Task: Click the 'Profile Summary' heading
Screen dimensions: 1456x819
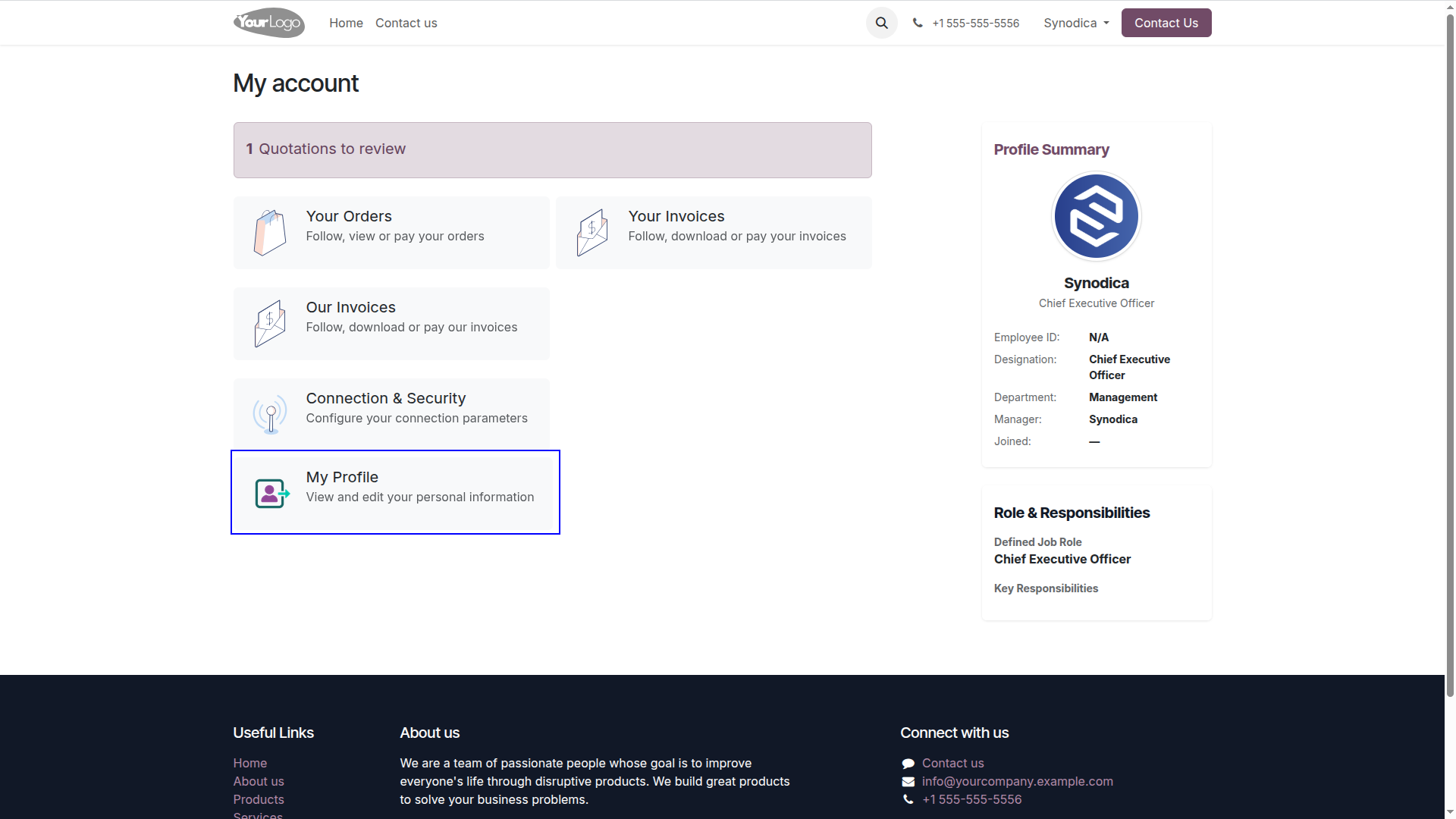Action: (1051, 149)
